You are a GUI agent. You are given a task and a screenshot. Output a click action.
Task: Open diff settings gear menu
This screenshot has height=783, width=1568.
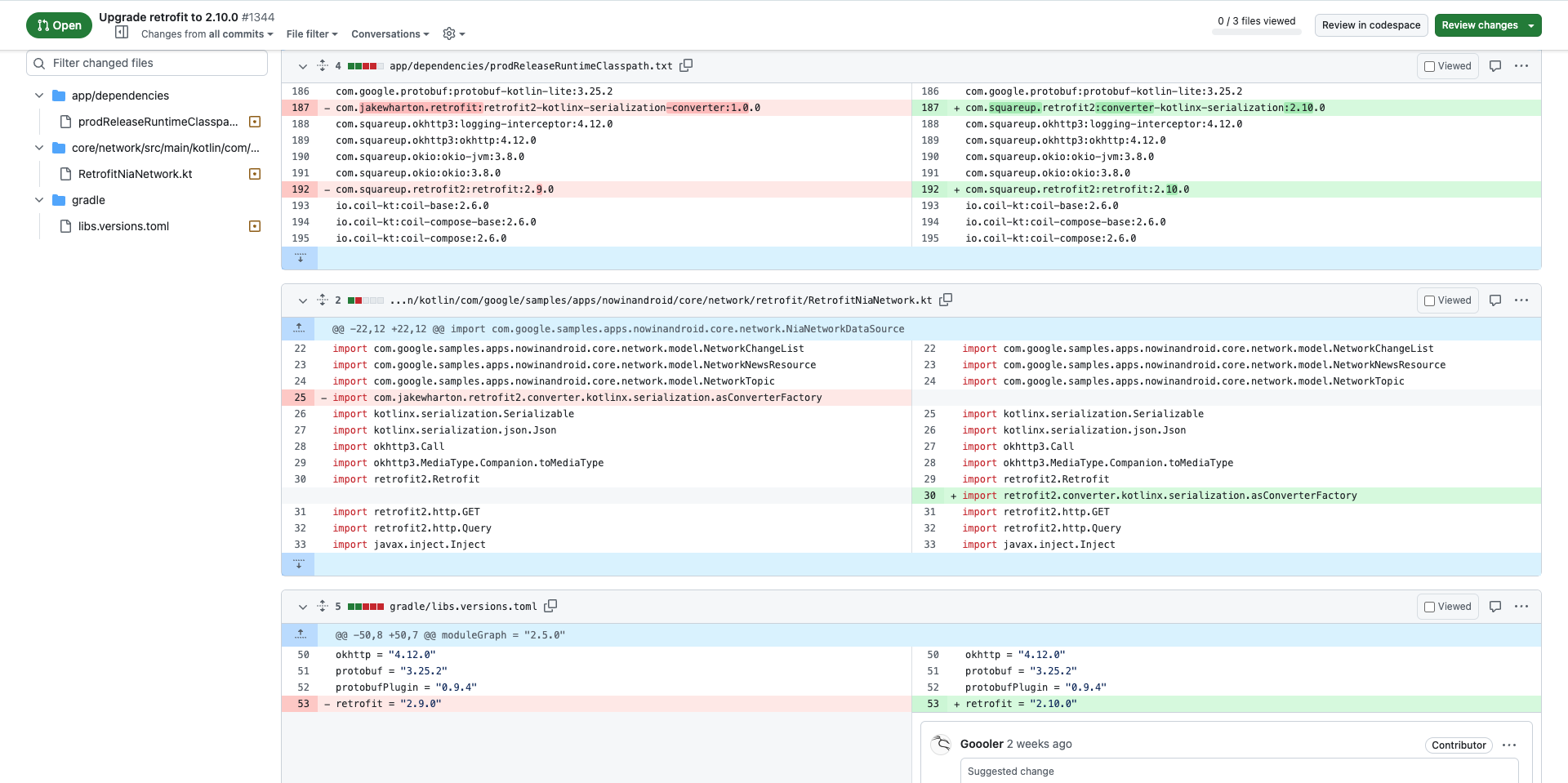point(453,33)
